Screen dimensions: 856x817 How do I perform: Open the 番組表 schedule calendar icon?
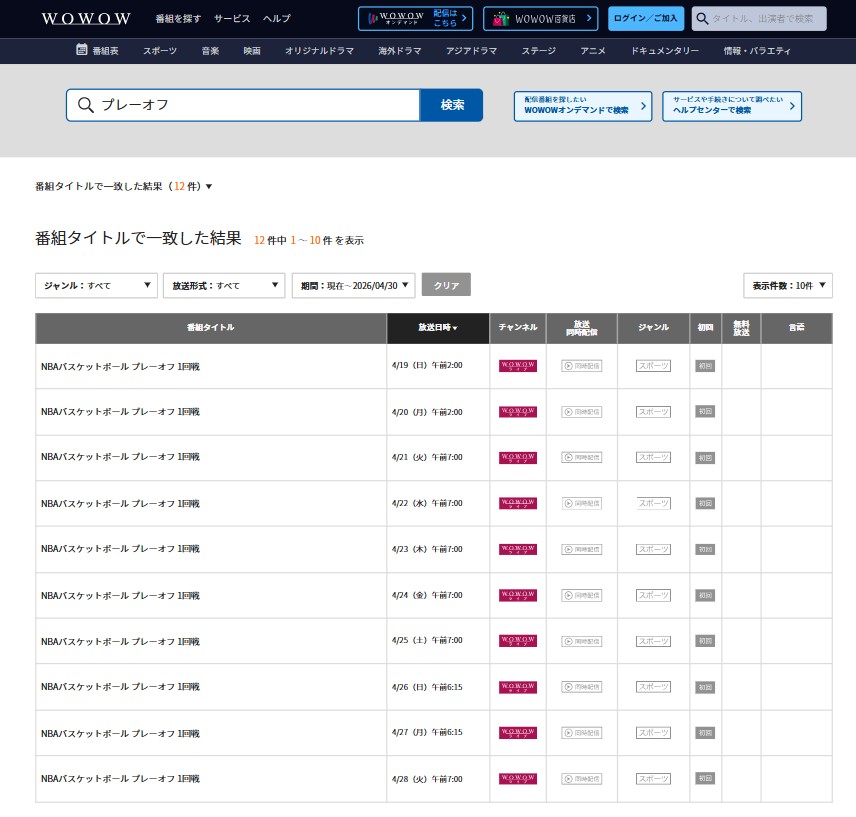82,51
